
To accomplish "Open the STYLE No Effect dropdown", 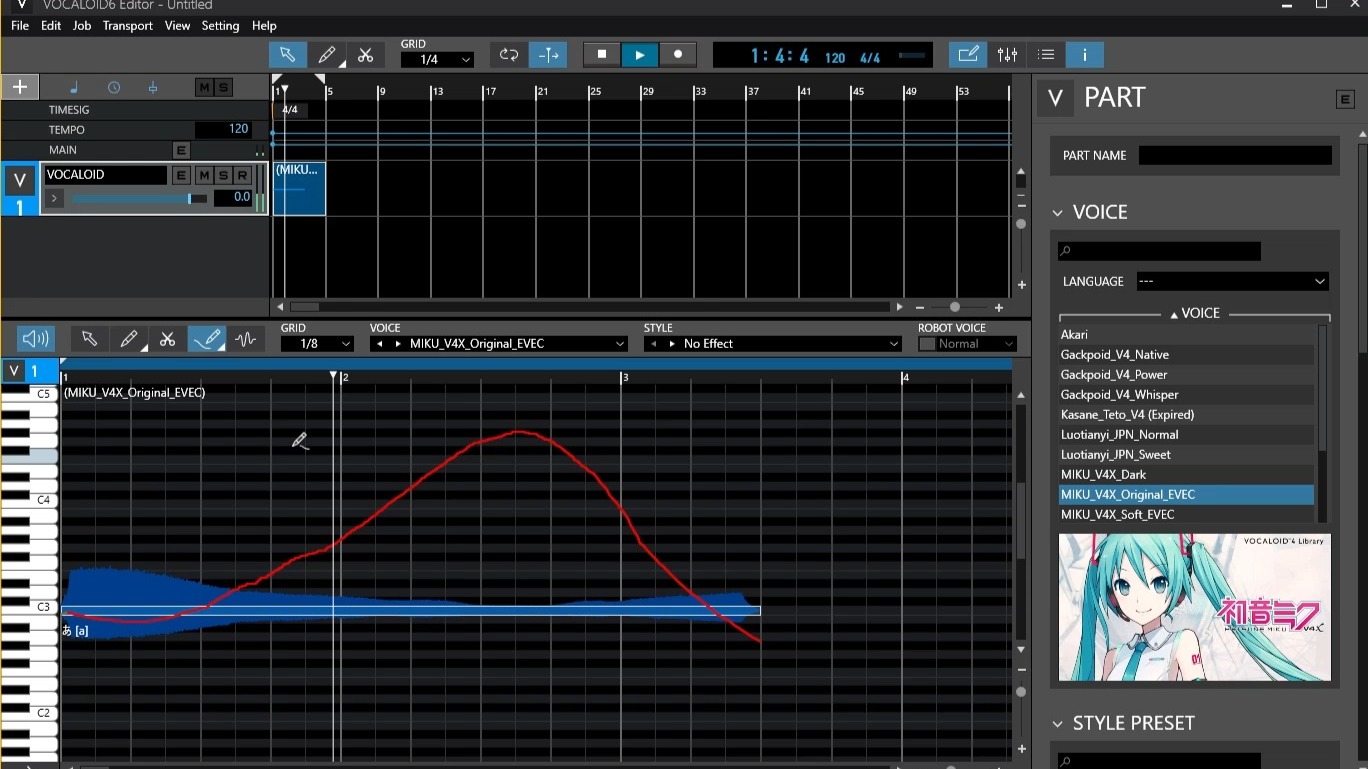I will click(x=773, y=344).
